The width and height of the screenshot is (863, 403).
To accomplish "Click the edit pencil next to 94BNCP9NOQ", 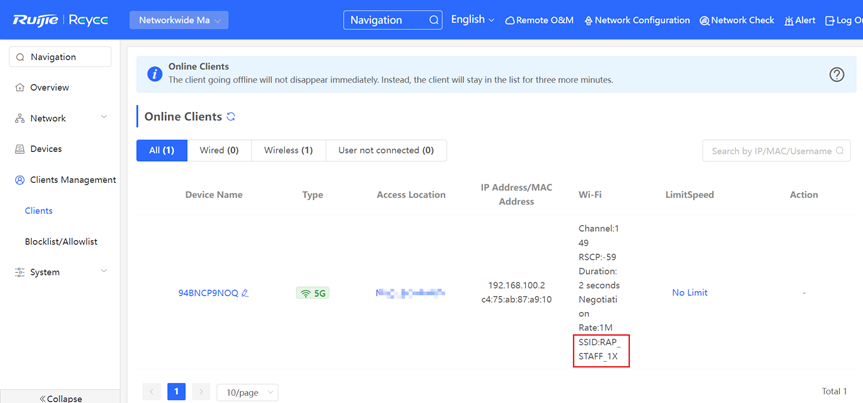I will [x=245, y=293].
